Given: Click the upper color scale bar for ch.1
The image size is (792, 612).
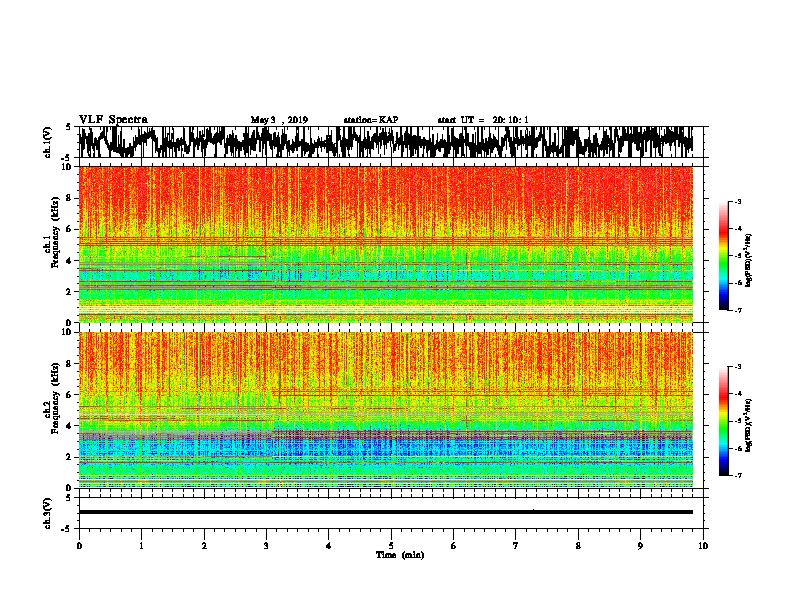Looking at the screenshot, I should [723, 256].
